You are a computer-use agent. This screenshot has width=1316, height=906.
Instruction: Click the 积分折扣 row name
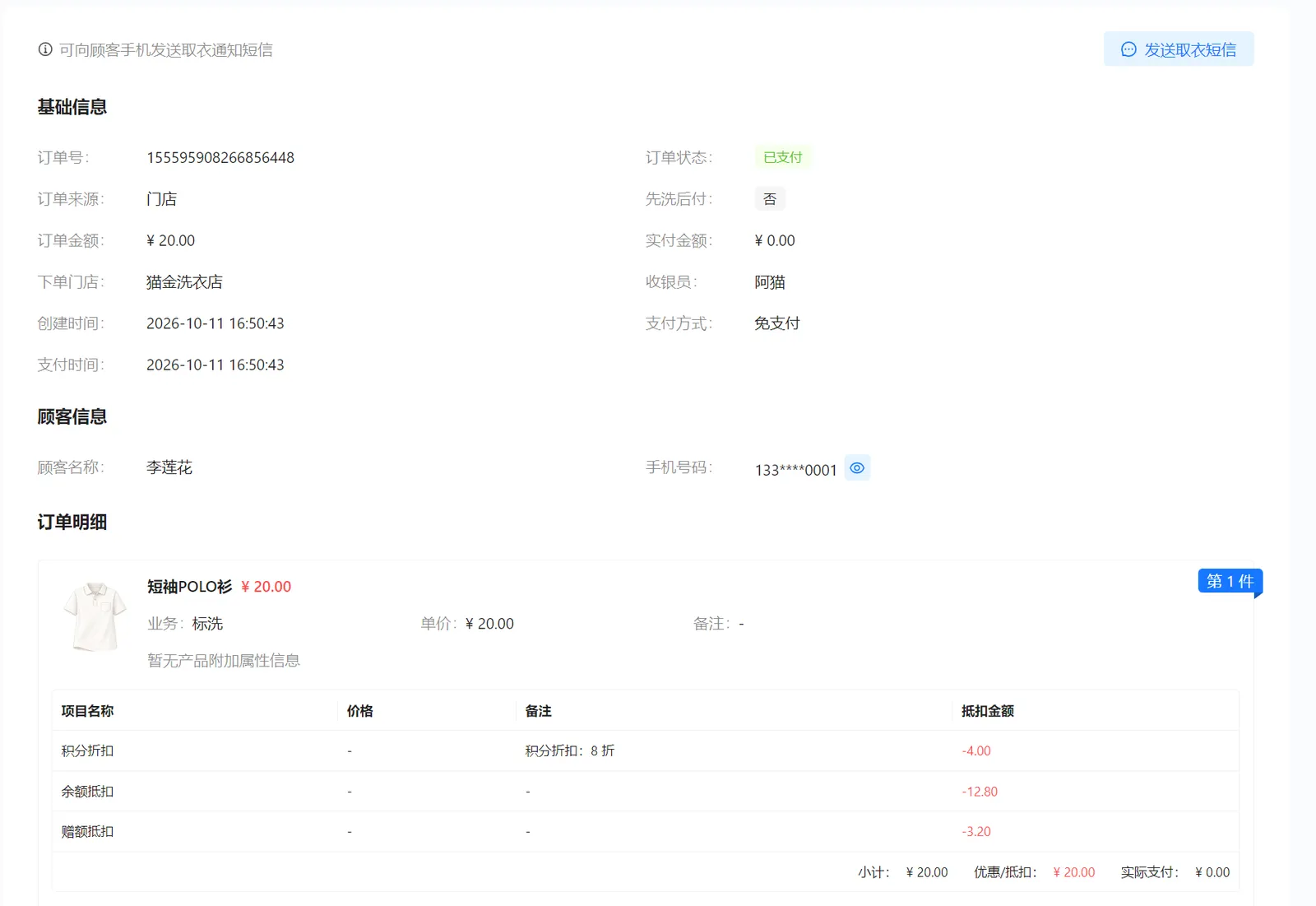point(87,750)
